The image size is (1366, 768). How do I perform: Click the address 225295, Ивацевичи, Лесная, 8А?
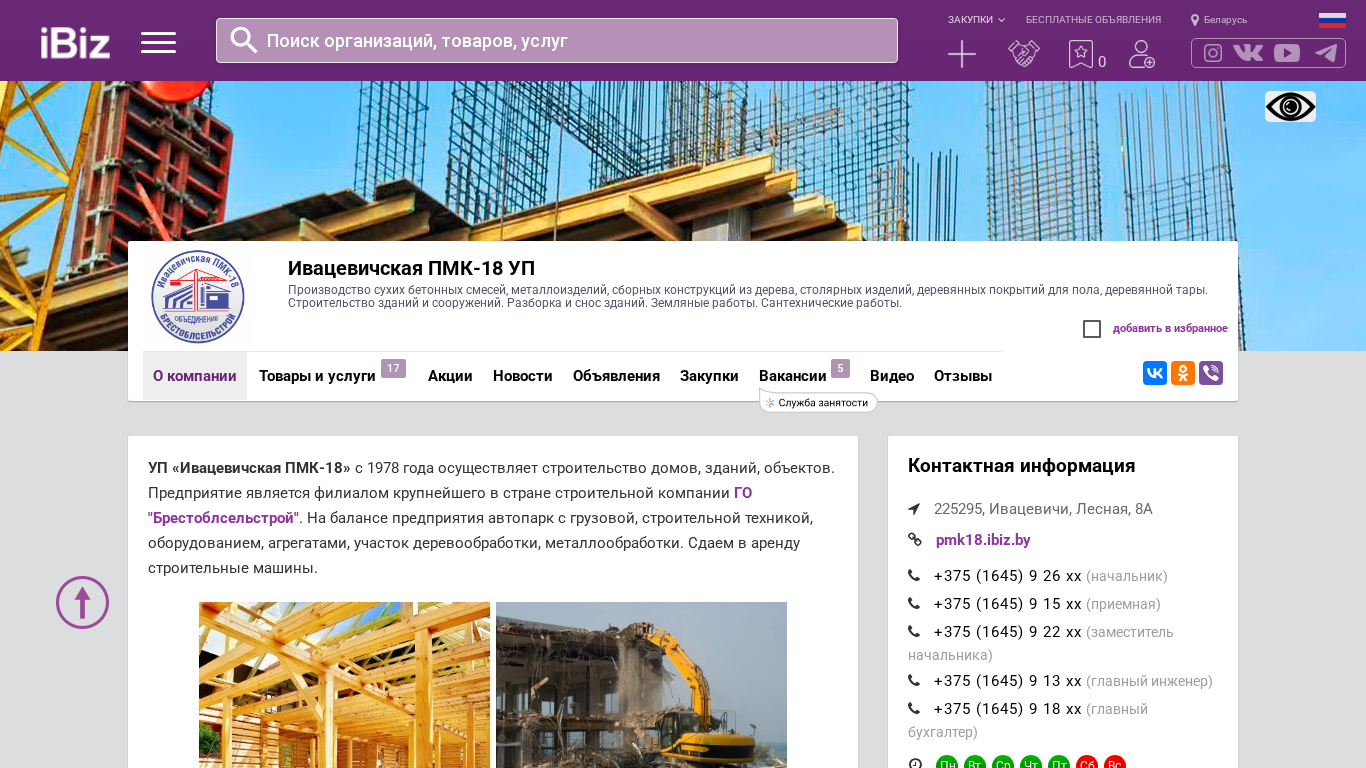tap(1043, 509)
